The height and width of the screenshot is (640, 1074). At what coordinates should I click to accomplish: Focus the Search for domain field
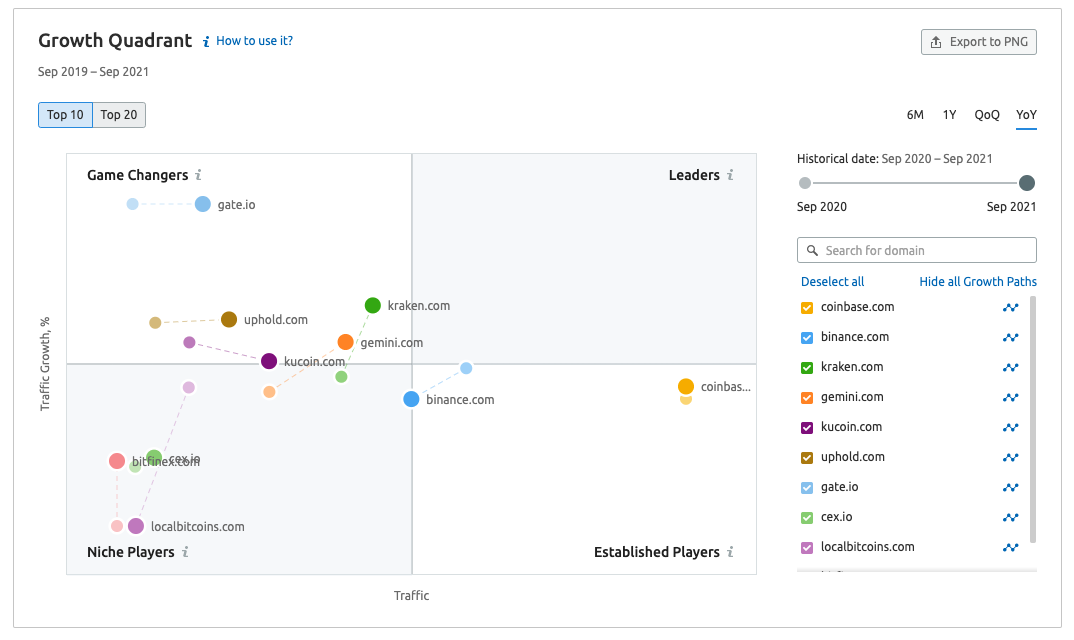point(916,250)
